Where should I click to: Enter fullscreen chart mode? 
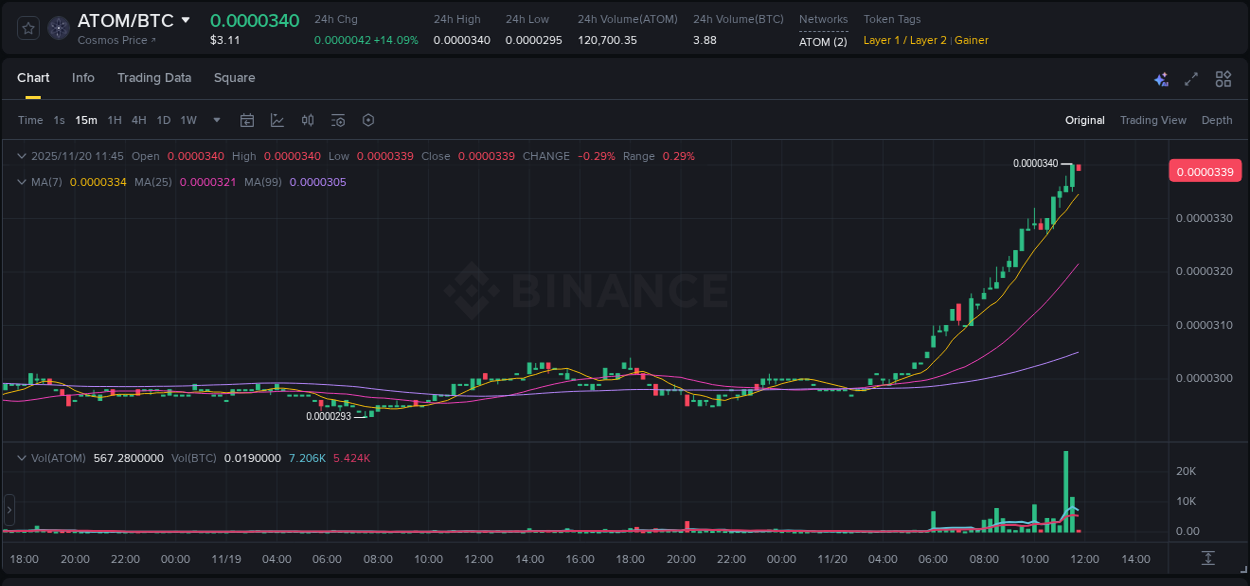[1191, 78]
